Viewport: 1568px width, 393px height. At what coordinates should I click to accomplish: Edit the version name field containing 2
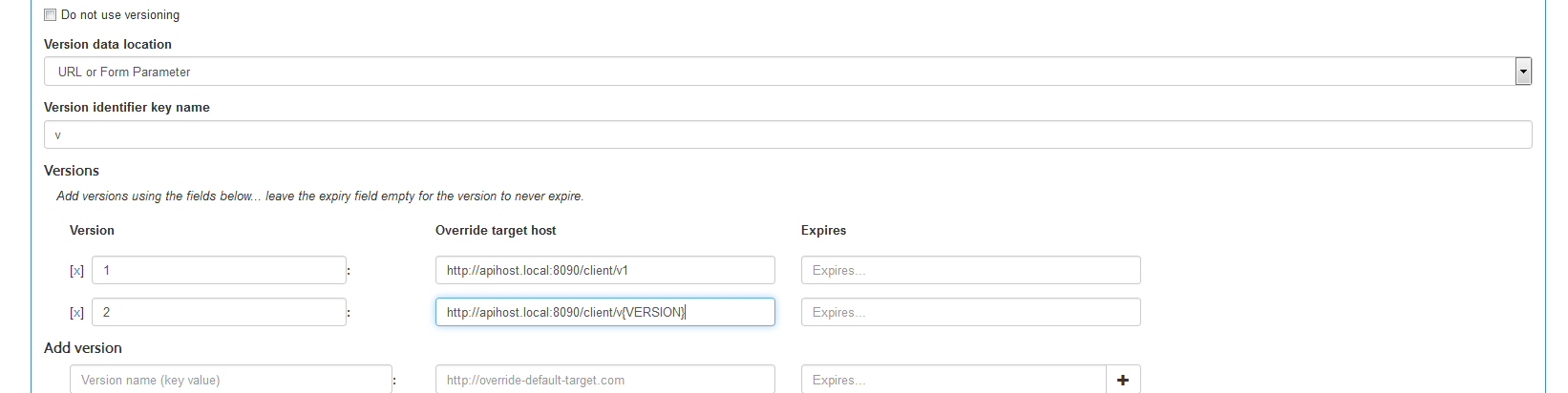point(219,313)
